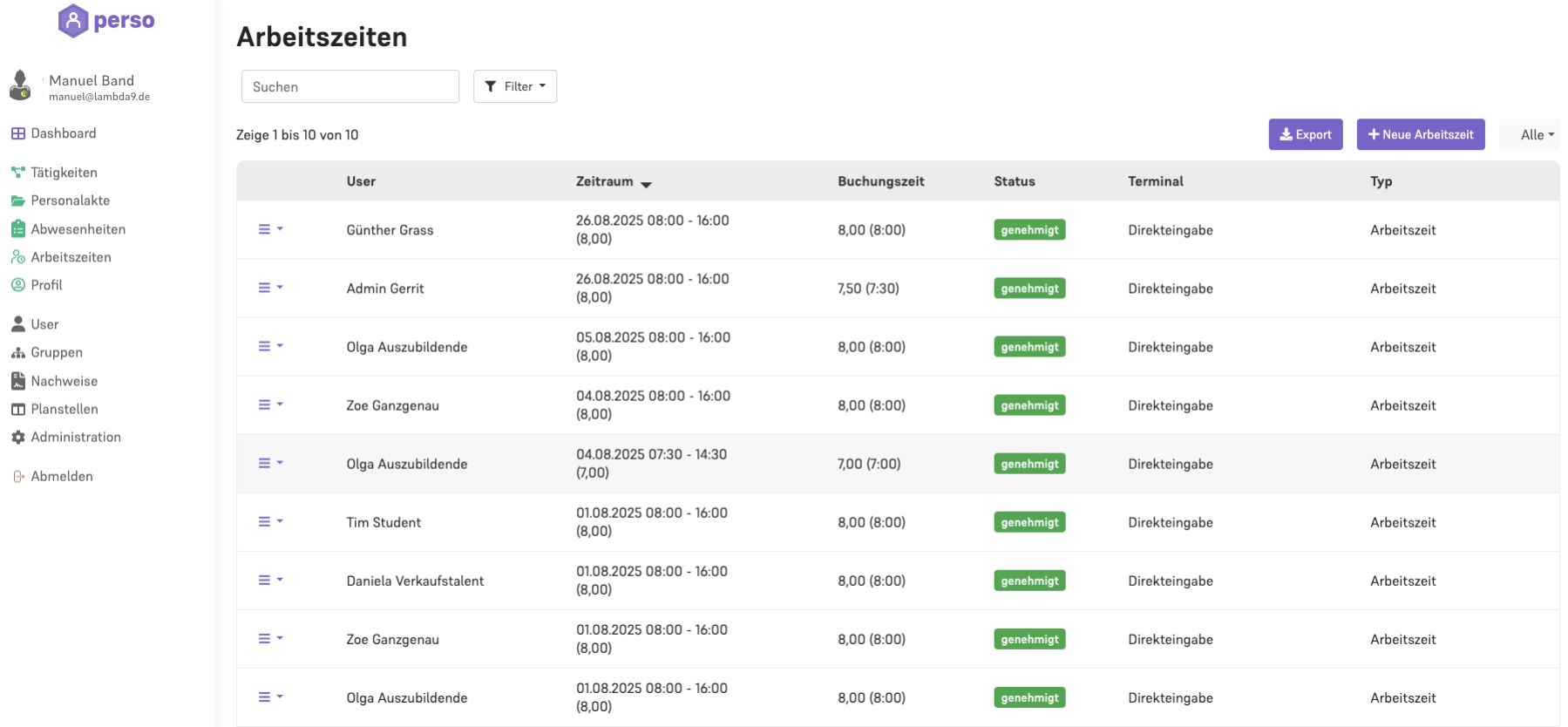
Task: Click the Export button
Action: coord(1305,134)
